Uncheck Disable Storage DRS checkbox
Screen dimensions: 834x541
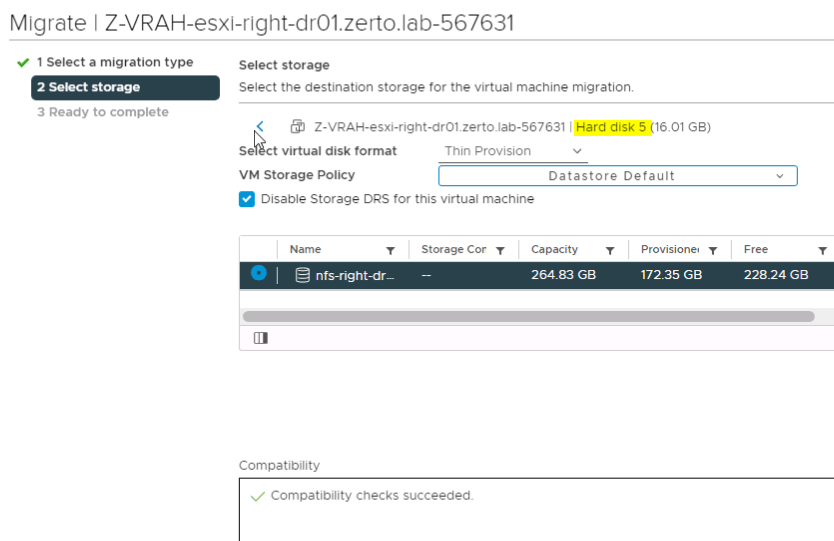[x=247, y=199]
